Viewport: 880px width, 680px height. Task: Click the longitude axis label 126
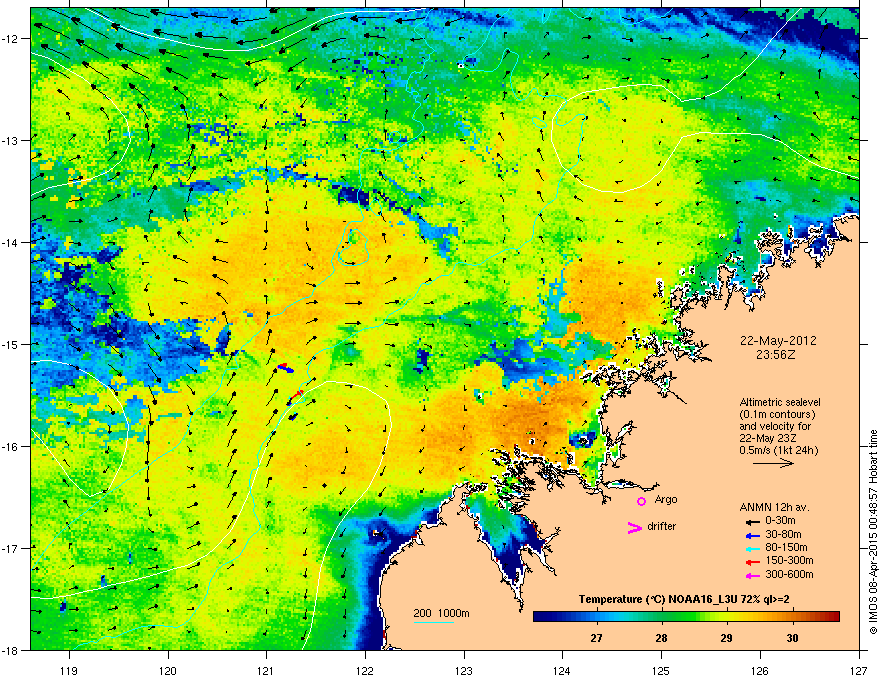(x=760, y=670)
